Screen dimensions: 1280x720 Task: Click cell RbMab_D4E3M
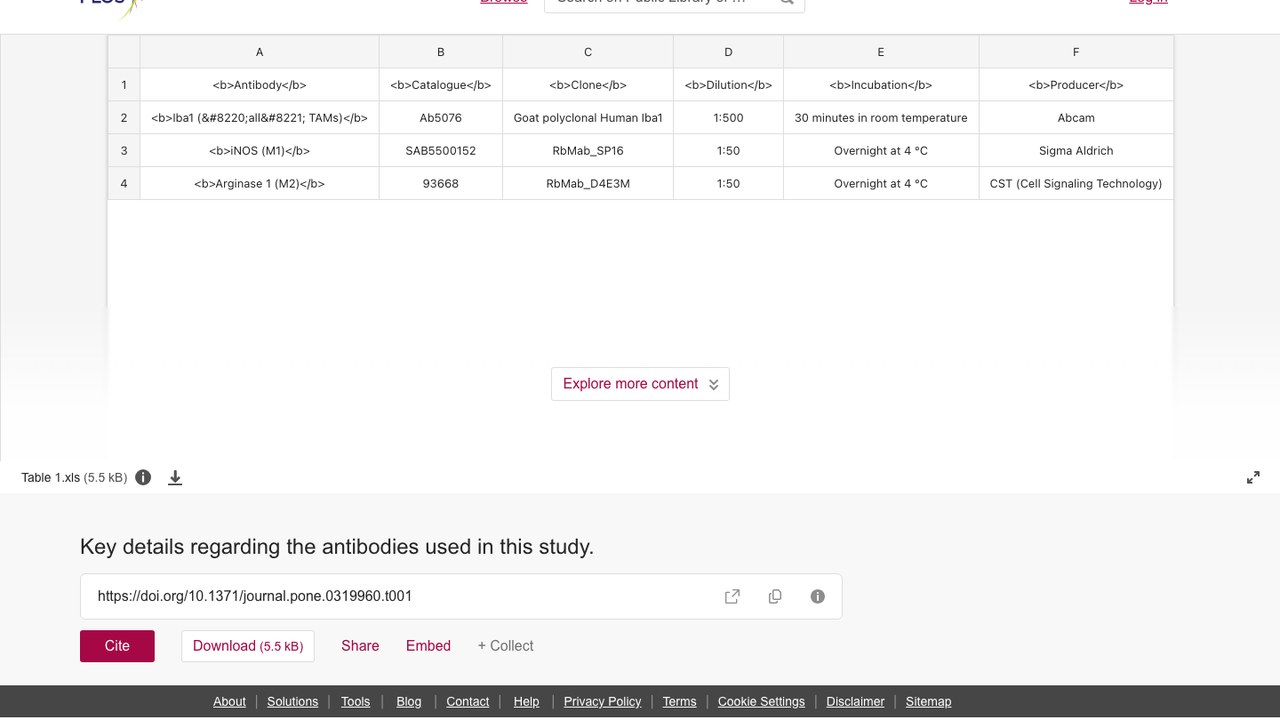tap(588, 184)
